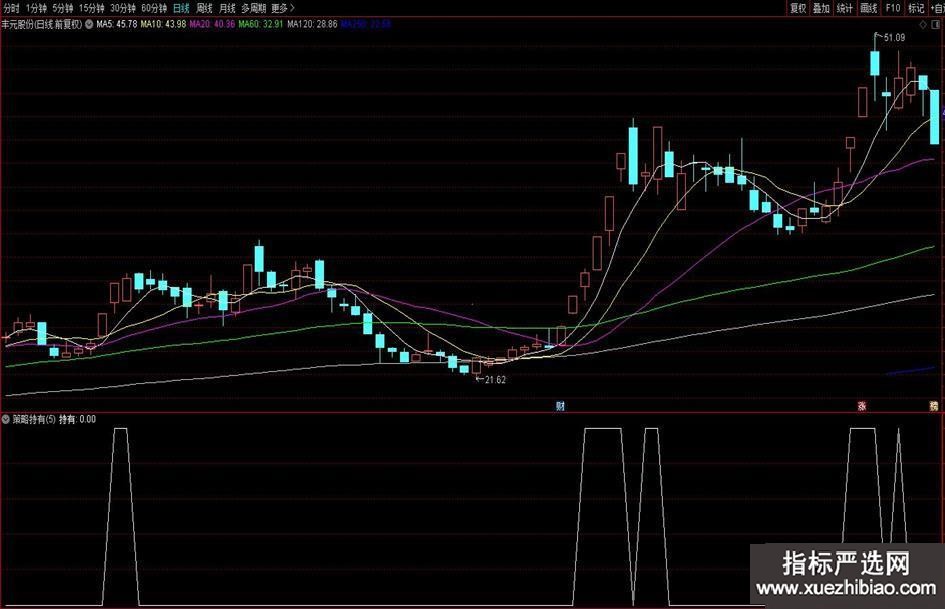Image resolution: width=945 pixels, height=609 pixels.
Task: Activate the 画线 drawing tools button
Action: coord(869,8)
